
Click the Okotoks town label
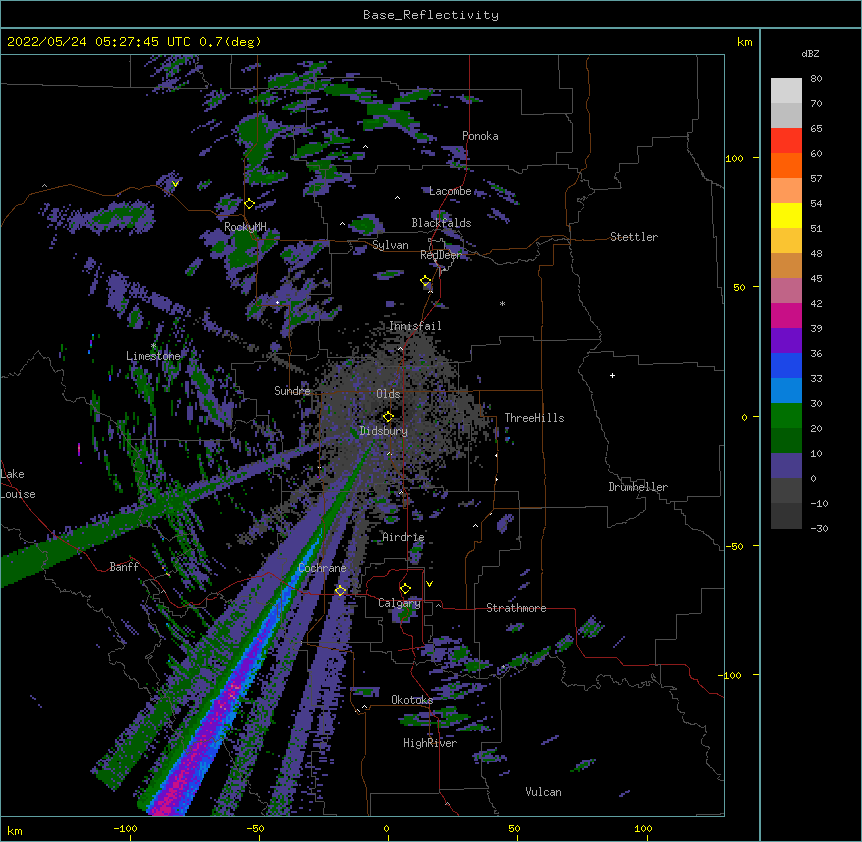[412, 700]
